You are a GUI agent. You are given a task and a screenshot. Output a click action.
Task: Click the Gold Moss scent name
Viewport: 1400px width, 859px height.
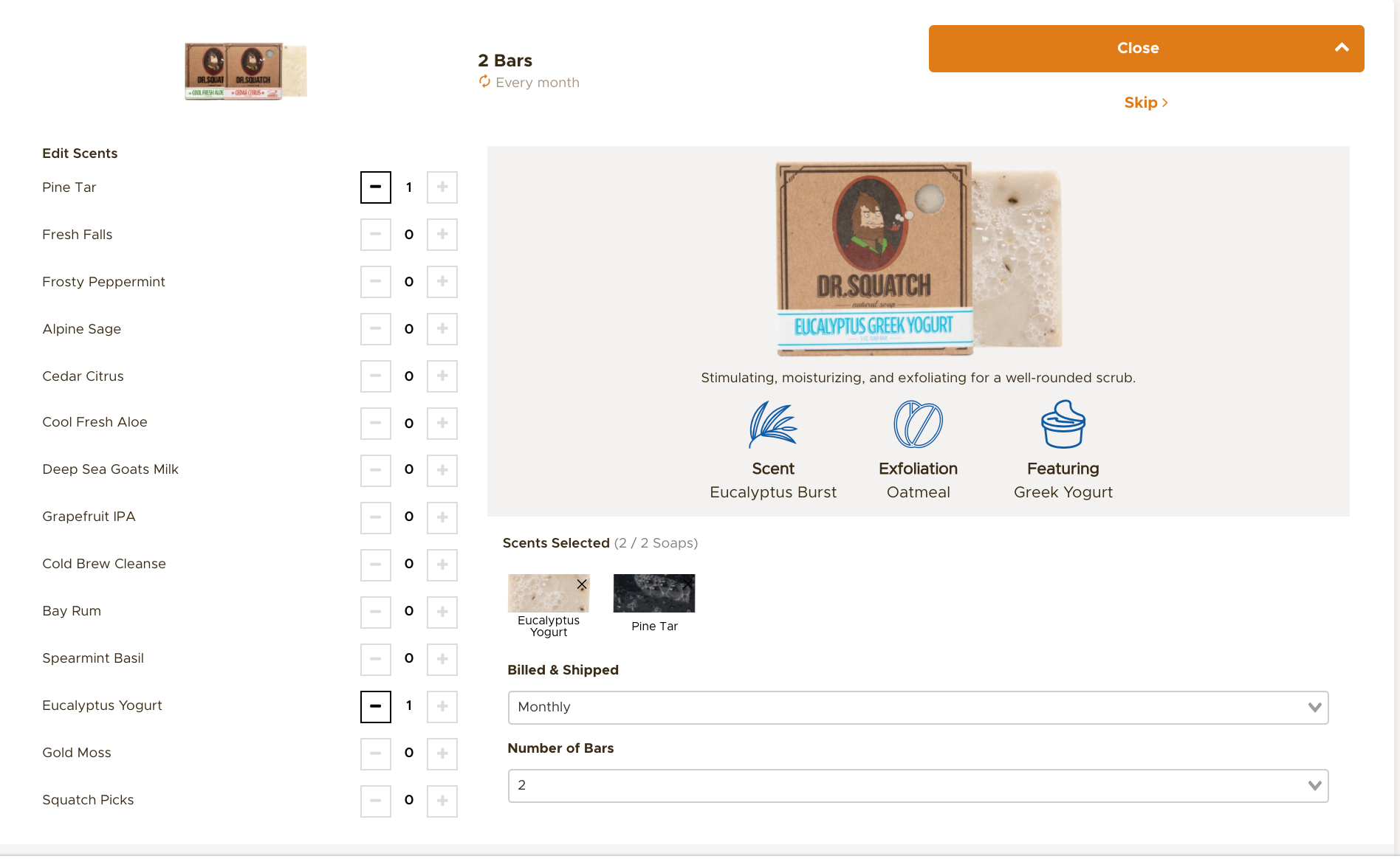coord(77,753)
